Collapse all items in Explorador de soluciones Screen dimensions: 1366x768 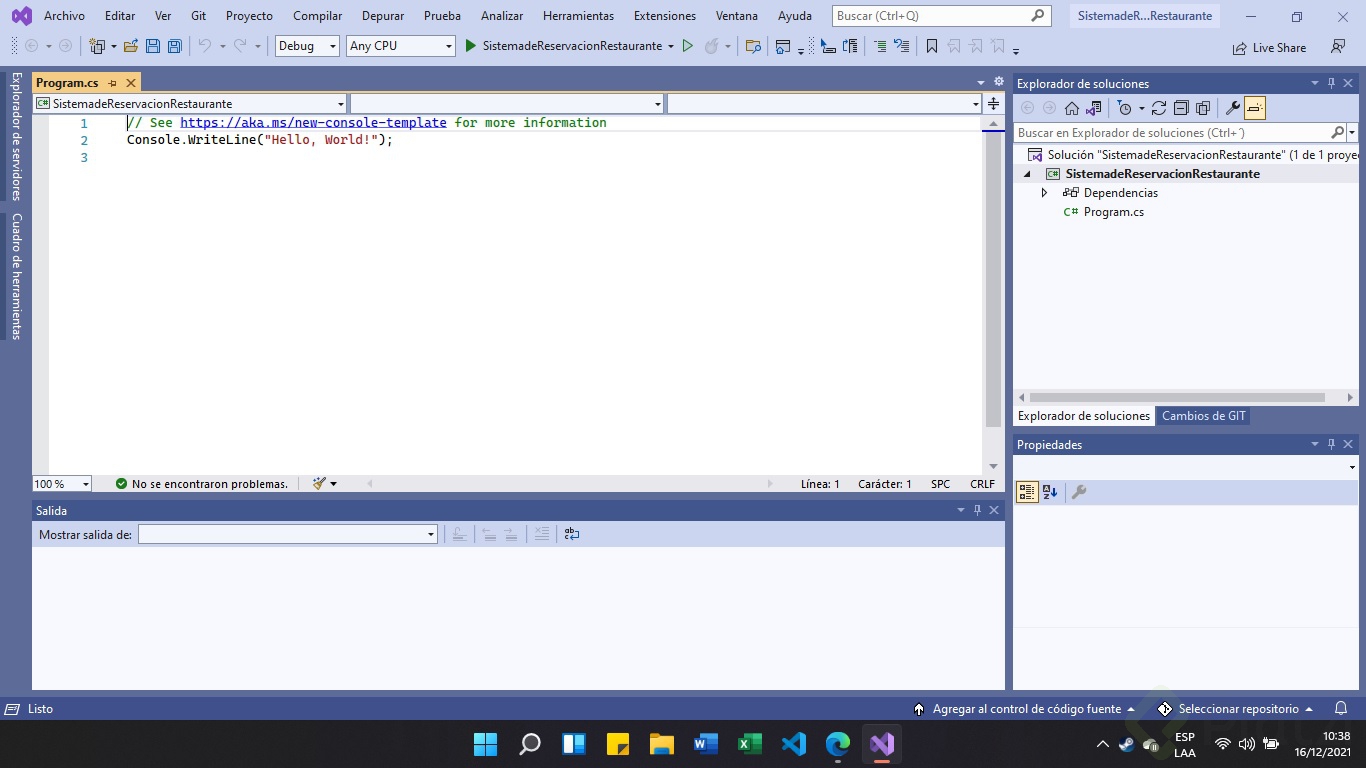[1181, 108]
